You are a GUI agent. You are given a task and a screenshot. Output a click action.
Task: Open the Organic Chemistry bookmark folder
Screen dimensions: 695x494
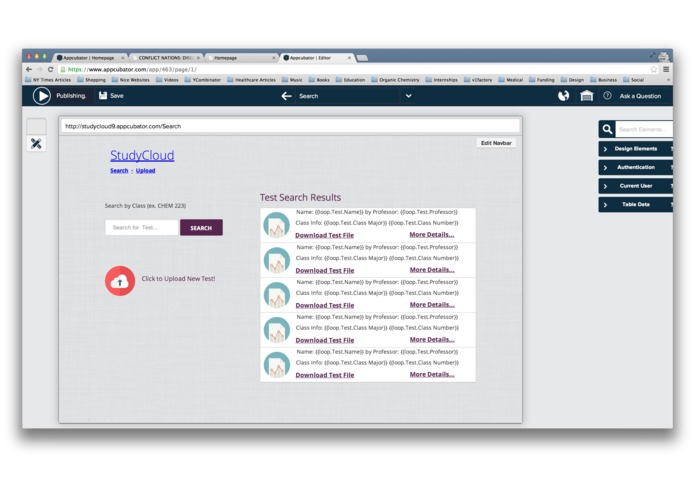[x=395, y=80]
